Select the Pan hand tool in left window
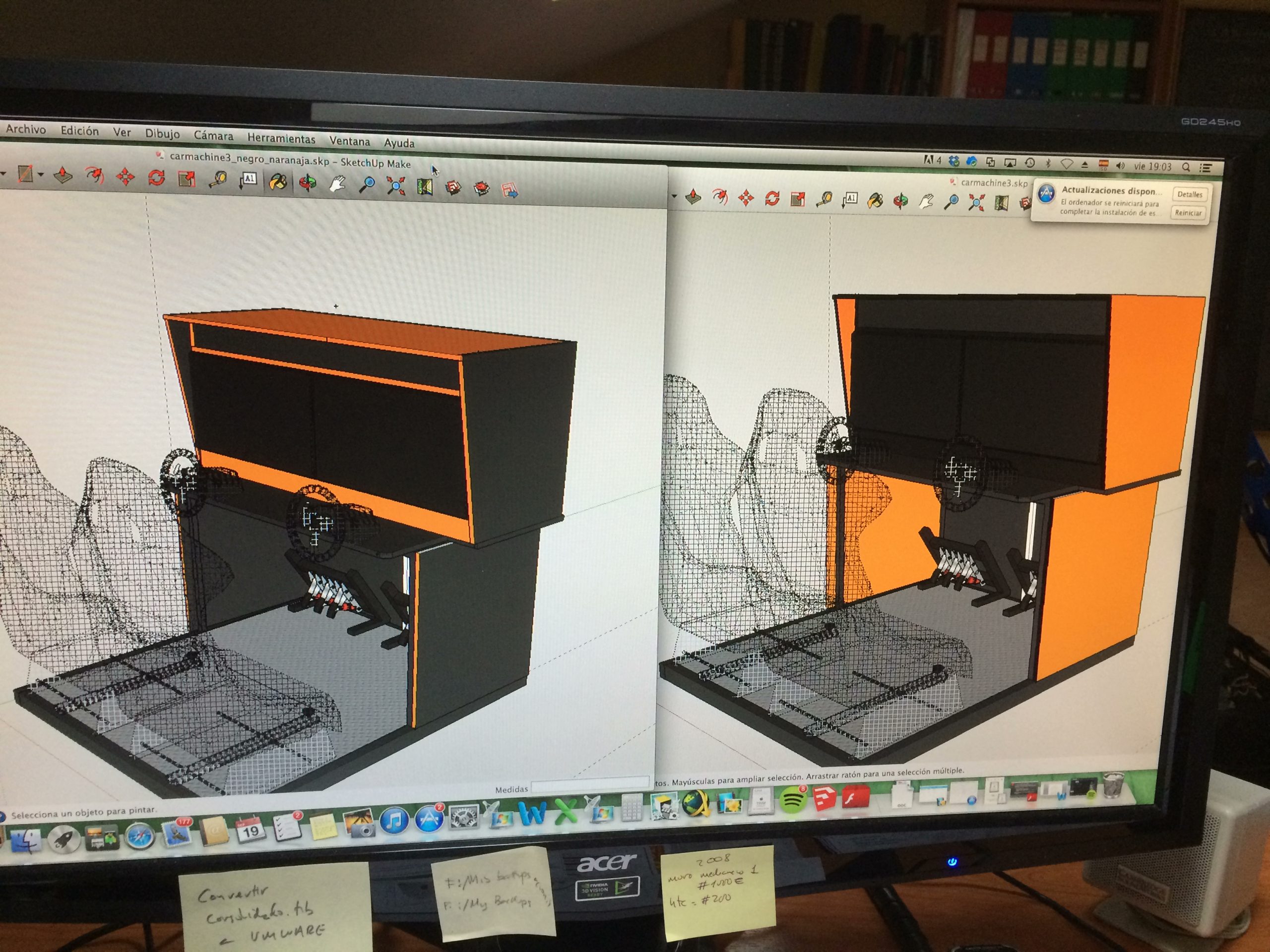This screenshot has width=1270, height=952. (x=337, y=184)
